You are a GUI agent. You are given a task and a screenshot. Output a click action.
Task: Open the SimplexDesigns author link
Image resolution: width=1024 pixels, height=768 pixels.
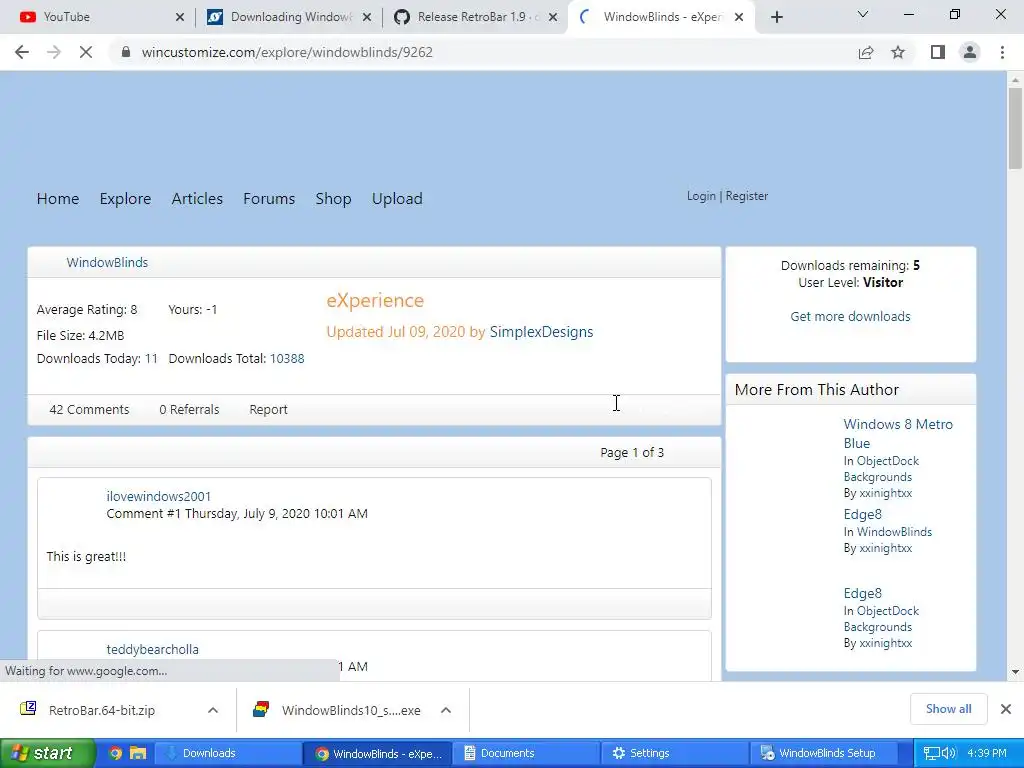[541, 332]
